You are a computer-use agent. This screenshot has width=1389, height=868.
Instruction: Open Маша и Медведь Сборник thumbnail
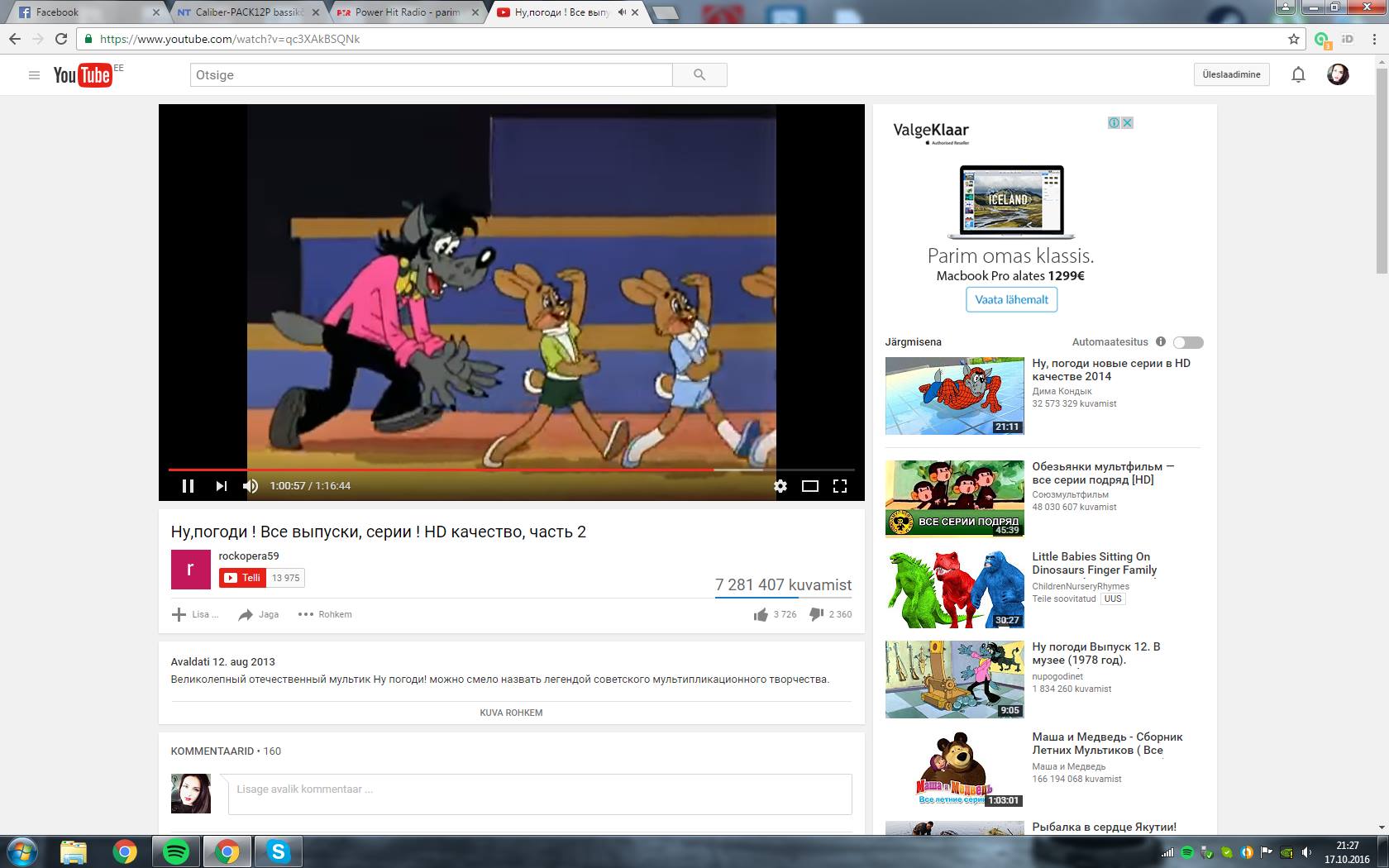(955, 769)
